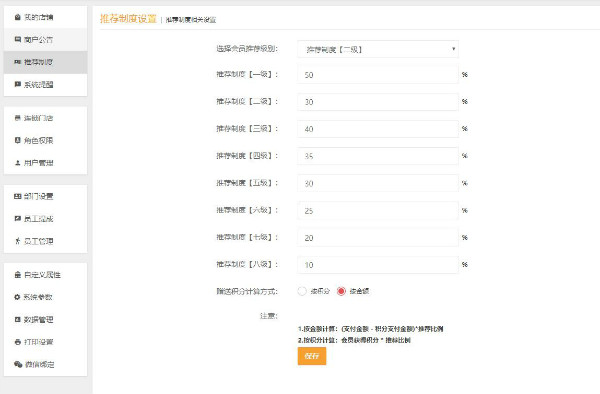Select 推荐制度 menu item in sidebar
Screen dimensions: 600x394
click(46, 62)
